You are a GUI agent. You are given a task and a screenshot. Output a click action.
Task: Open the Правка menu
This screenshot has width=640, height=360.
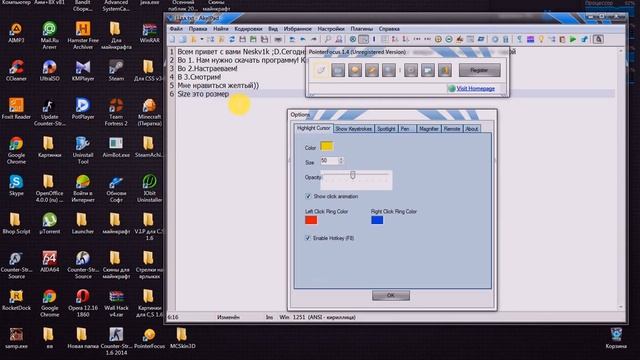(198, 29)
